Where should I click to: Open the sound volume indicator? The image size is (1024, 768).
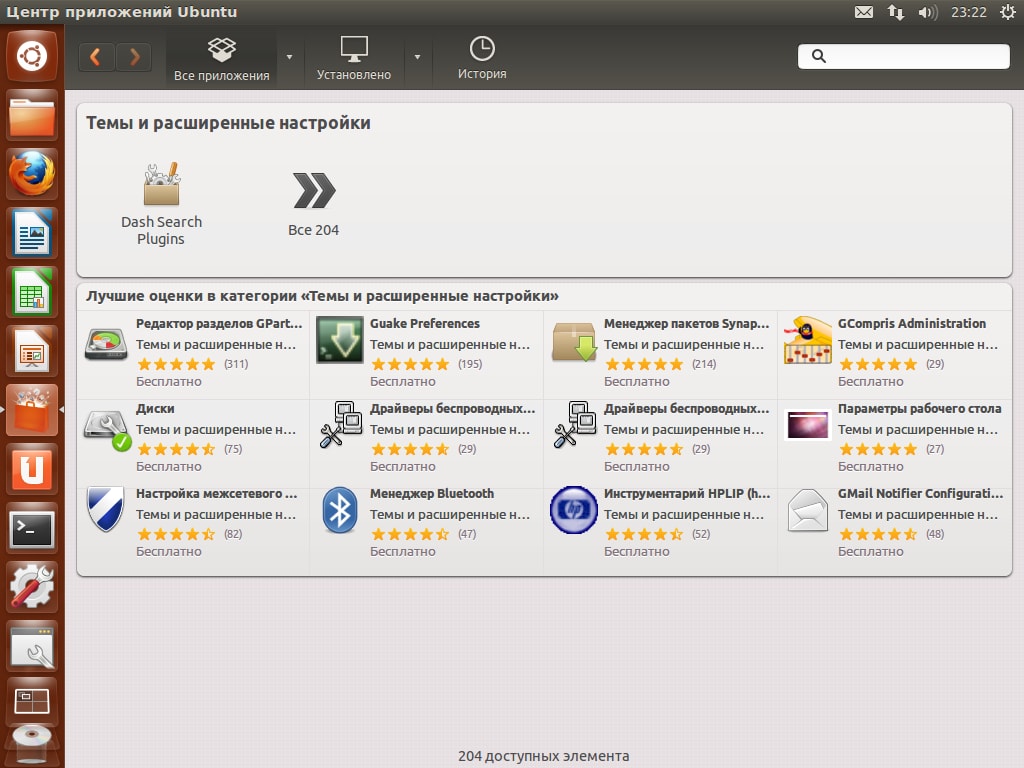[x=927, y=12]
